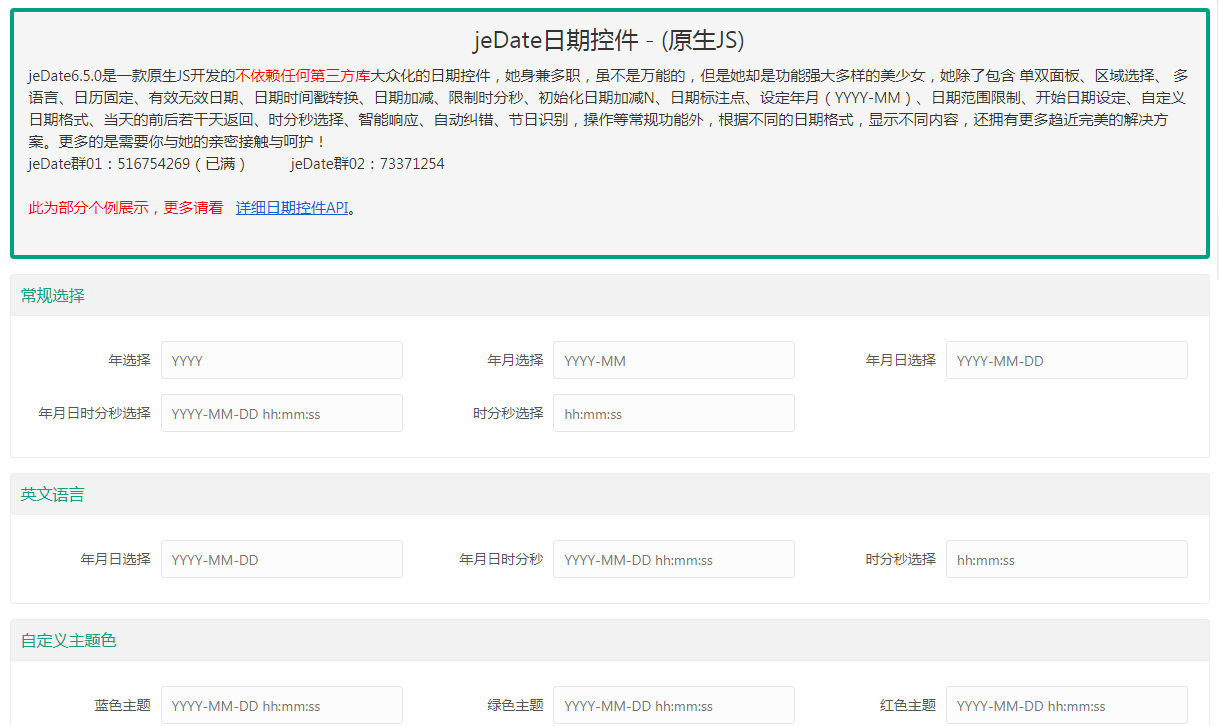This screenshot has width=1219, height=726.
Task: Open the 详细日期控件API link
Action: 292,208
